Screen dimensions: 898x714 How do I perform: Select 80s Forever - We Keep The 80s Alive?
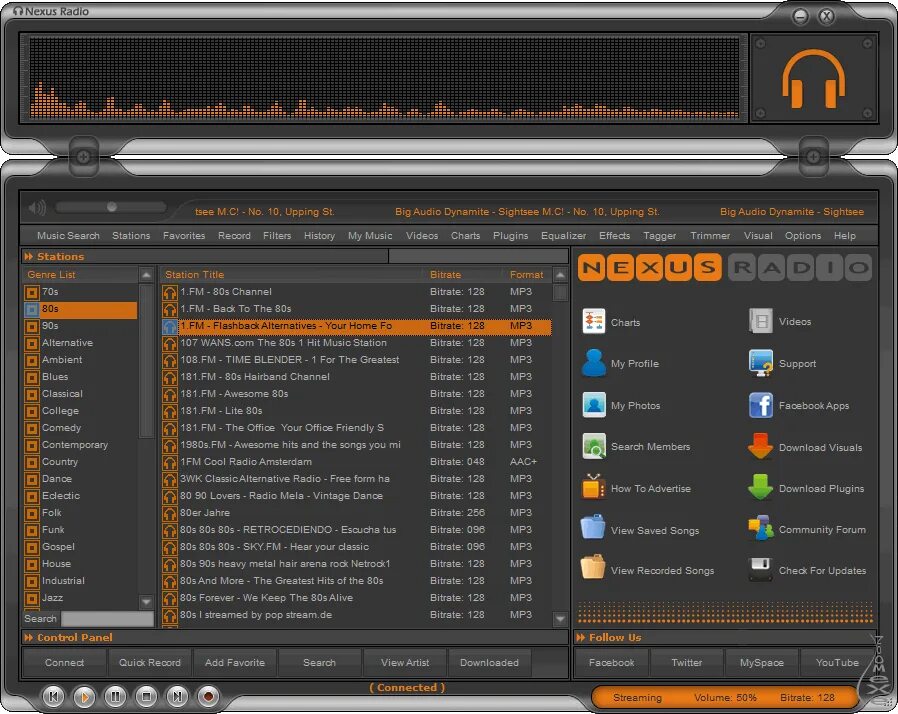click(x=356, y=598)
